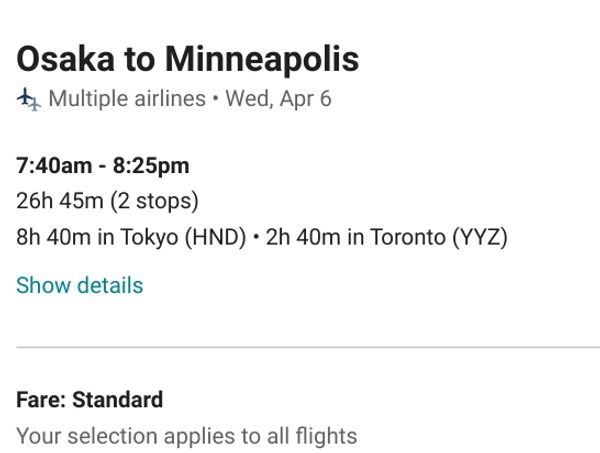
Task: Select the Multiple airlines label
Action: click(126, 99)
